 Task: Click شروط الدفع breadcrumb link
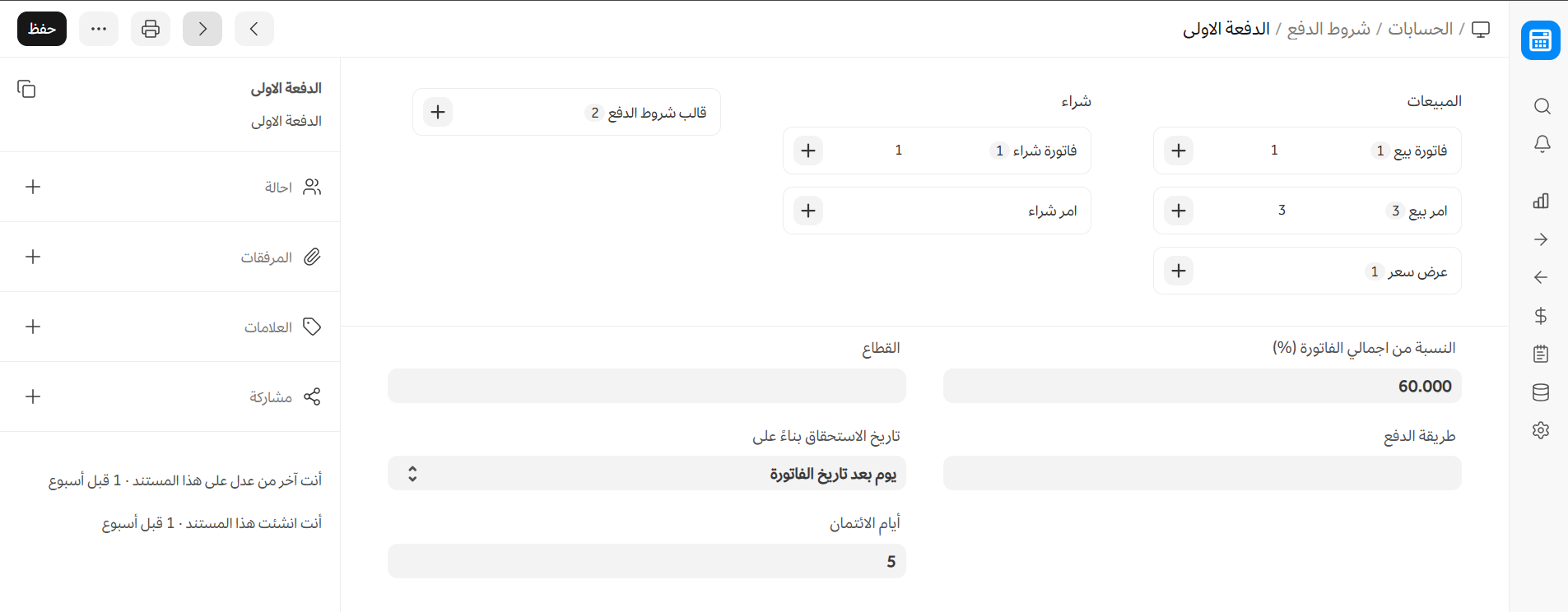click(1328, 29)
